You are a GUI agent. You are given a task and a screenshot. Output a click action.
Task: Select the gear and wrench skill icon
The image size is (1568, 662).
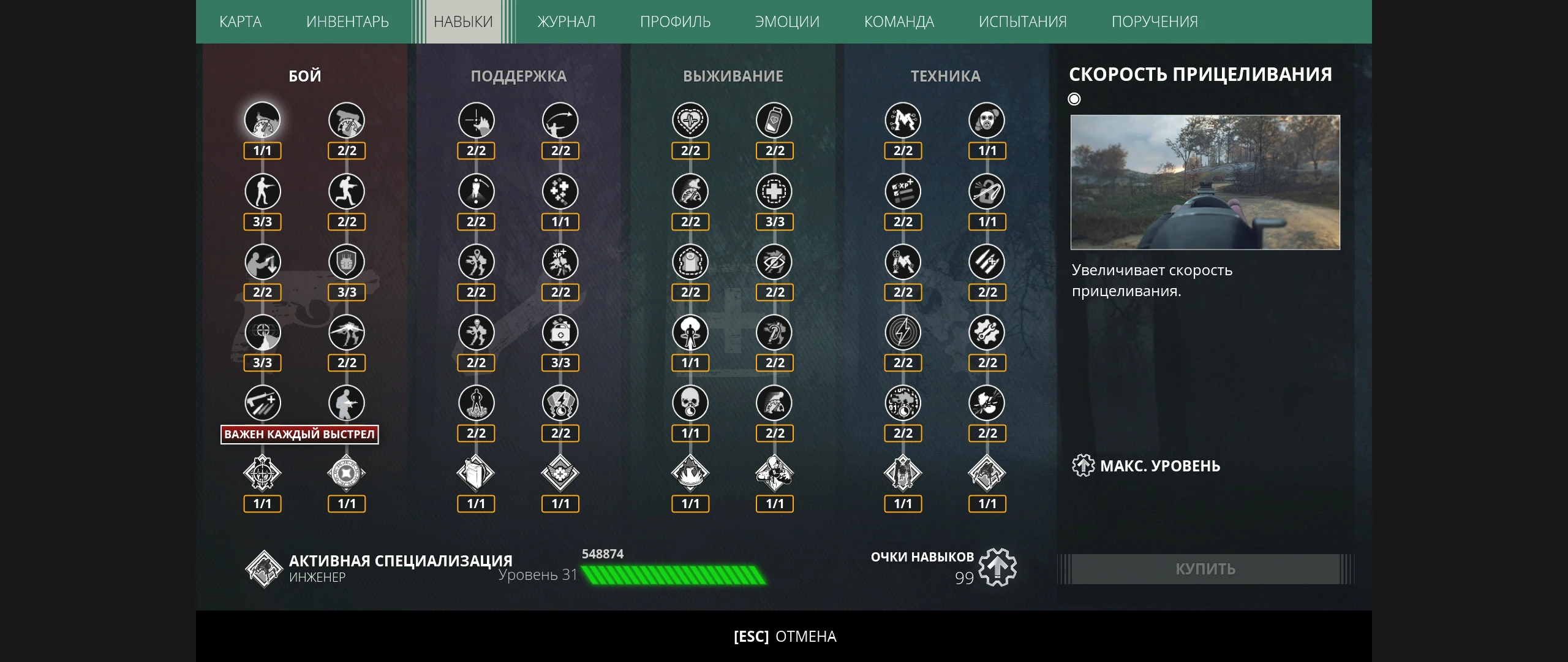click(987, 332)
